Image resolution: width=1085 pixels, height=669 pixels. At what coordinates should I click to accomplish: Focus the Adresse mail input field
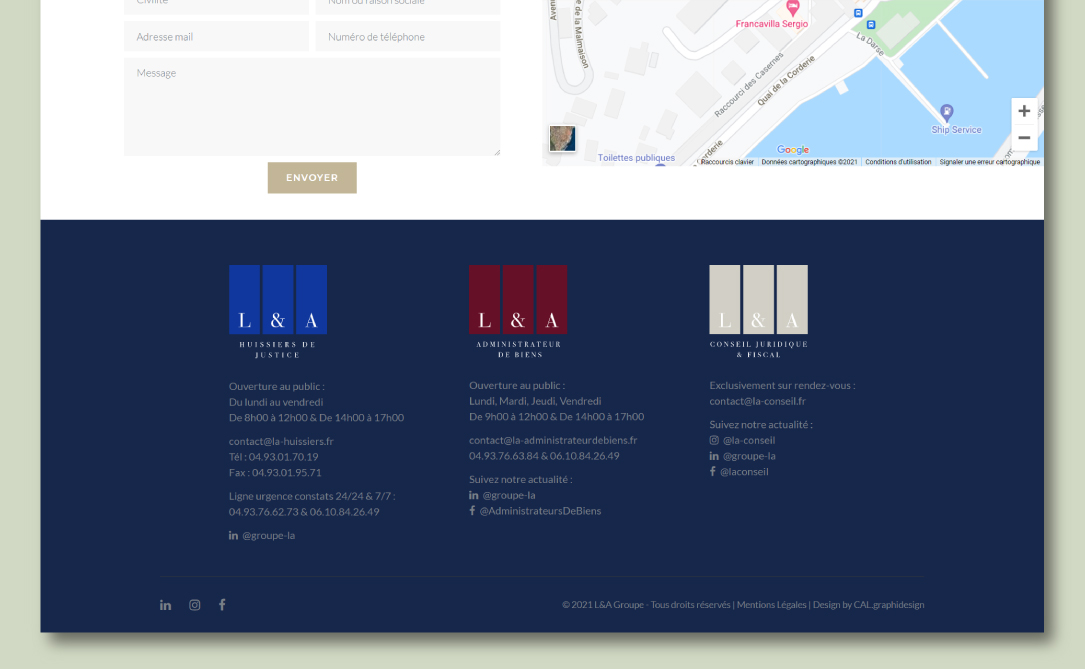[217, 37]
